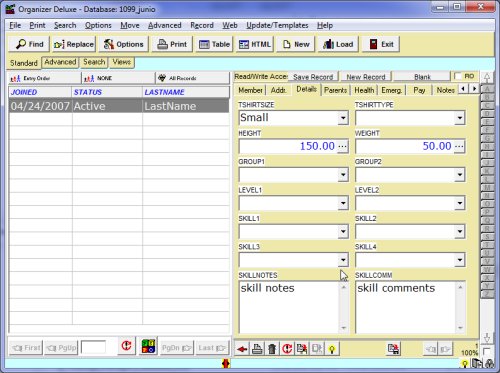Open the SKILL1 dropdown
Image resolution: width=500 pixels, height=373 pixels.
343,232
